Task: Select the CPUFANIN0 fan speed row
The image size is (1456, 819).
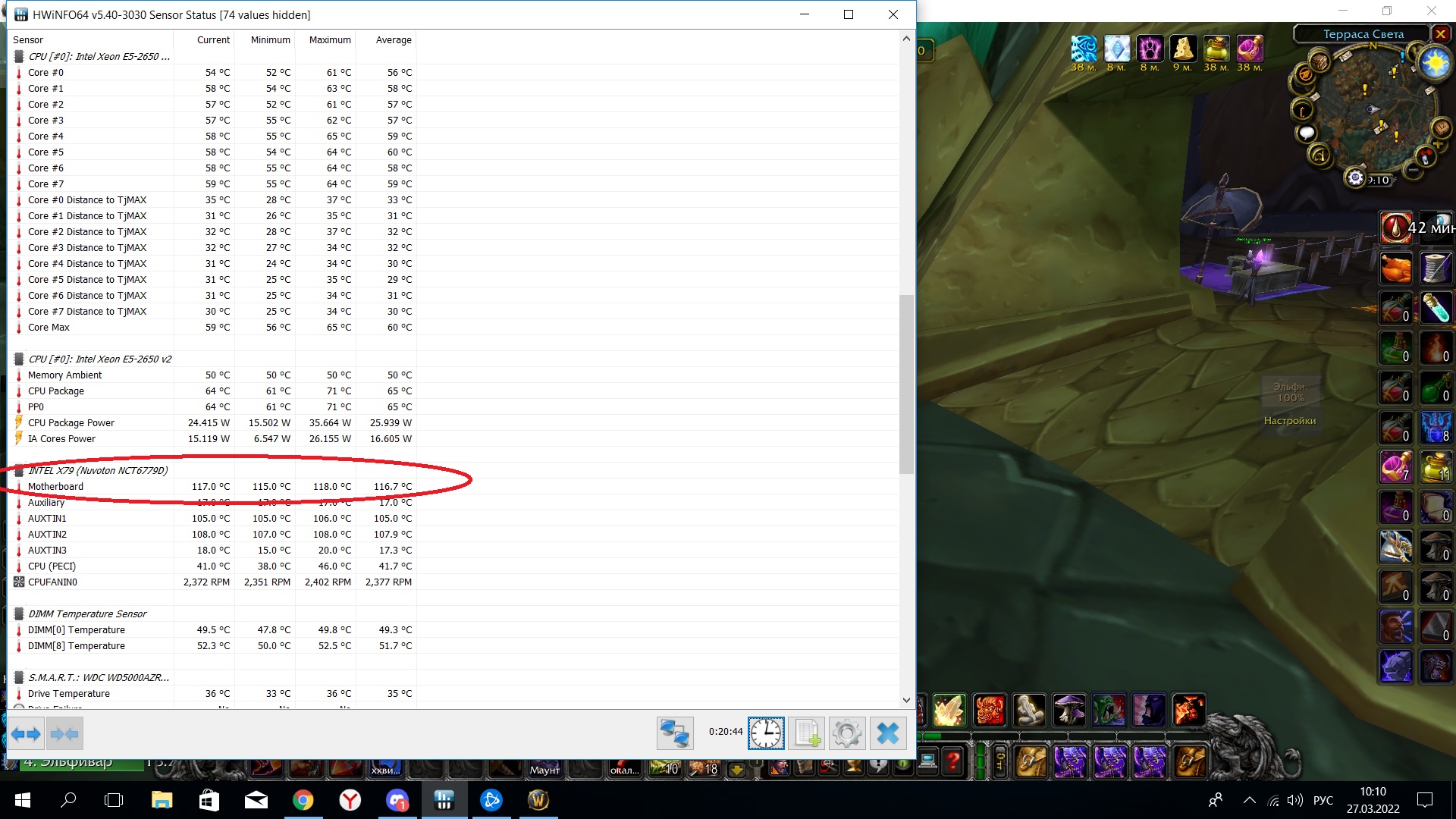Action: click(52, 582)
